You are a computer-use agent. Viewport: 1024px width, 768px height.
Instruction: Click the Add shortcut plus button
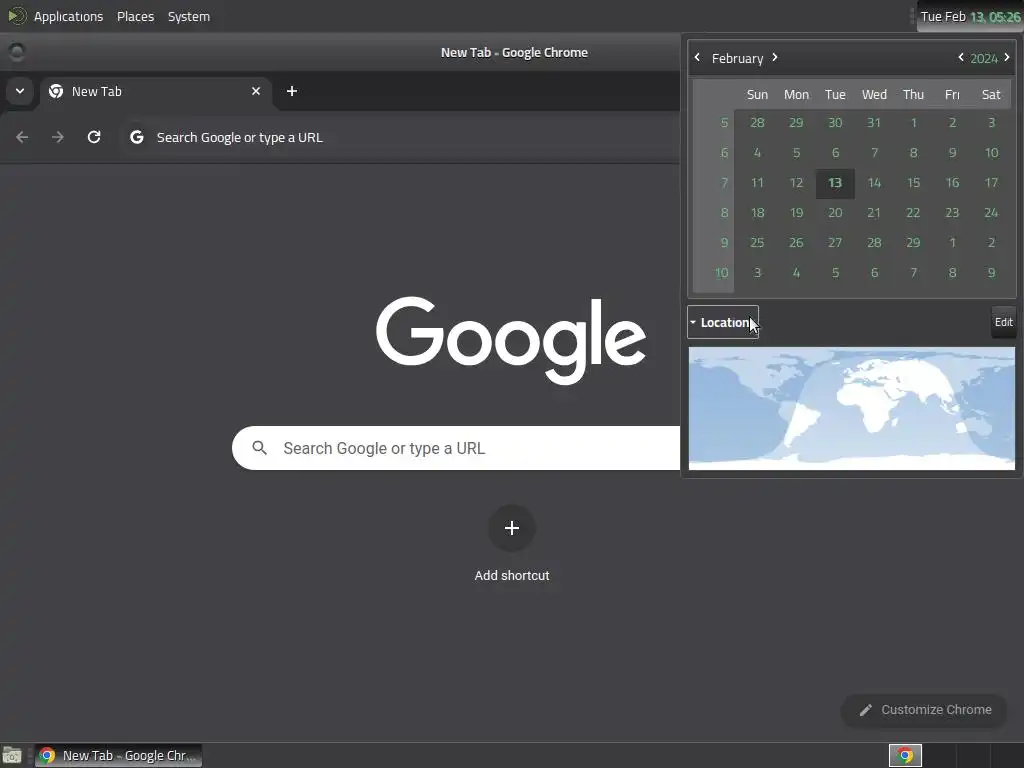pos(512,528)
